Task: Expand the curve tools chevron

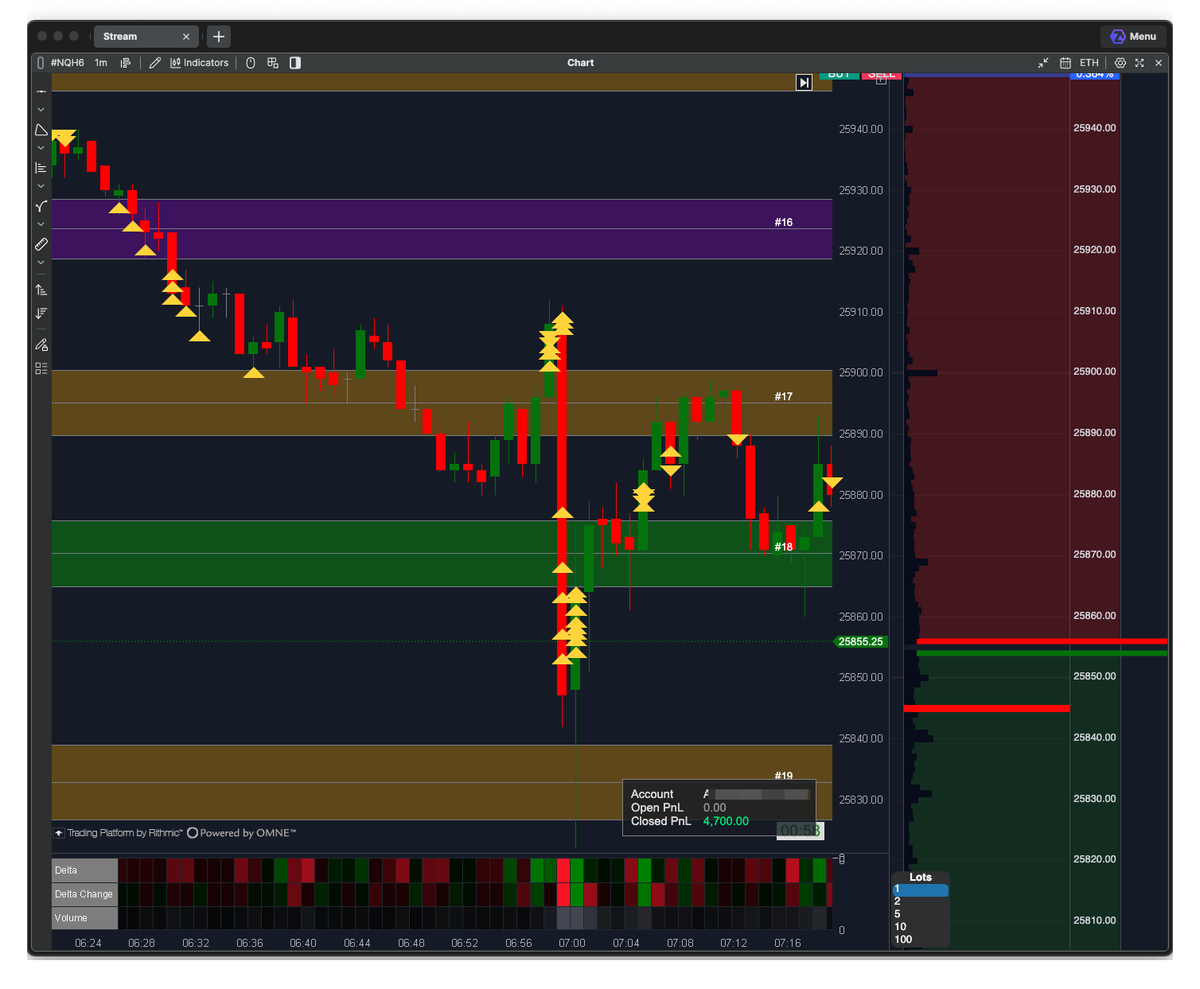Action: click(41, 224)
